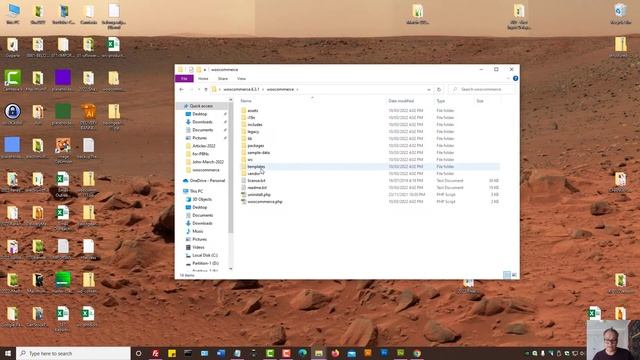640x360 pixels.
Task: Open the Share ribbon tab
Action: 222,78
